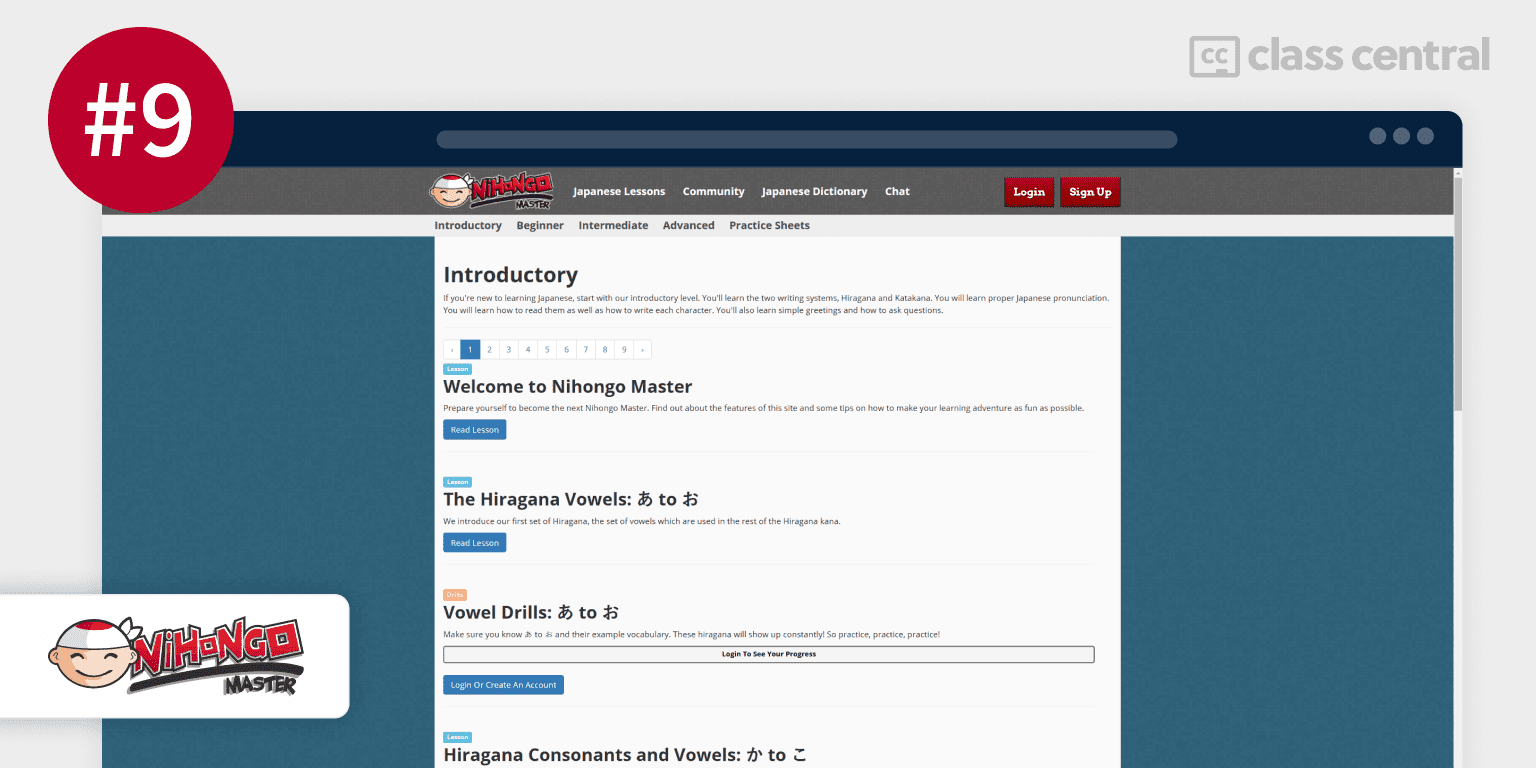The image size is (1537, 768).
Task: Click the Login To See Your Progress bar
Action: (x=768, y=654)
